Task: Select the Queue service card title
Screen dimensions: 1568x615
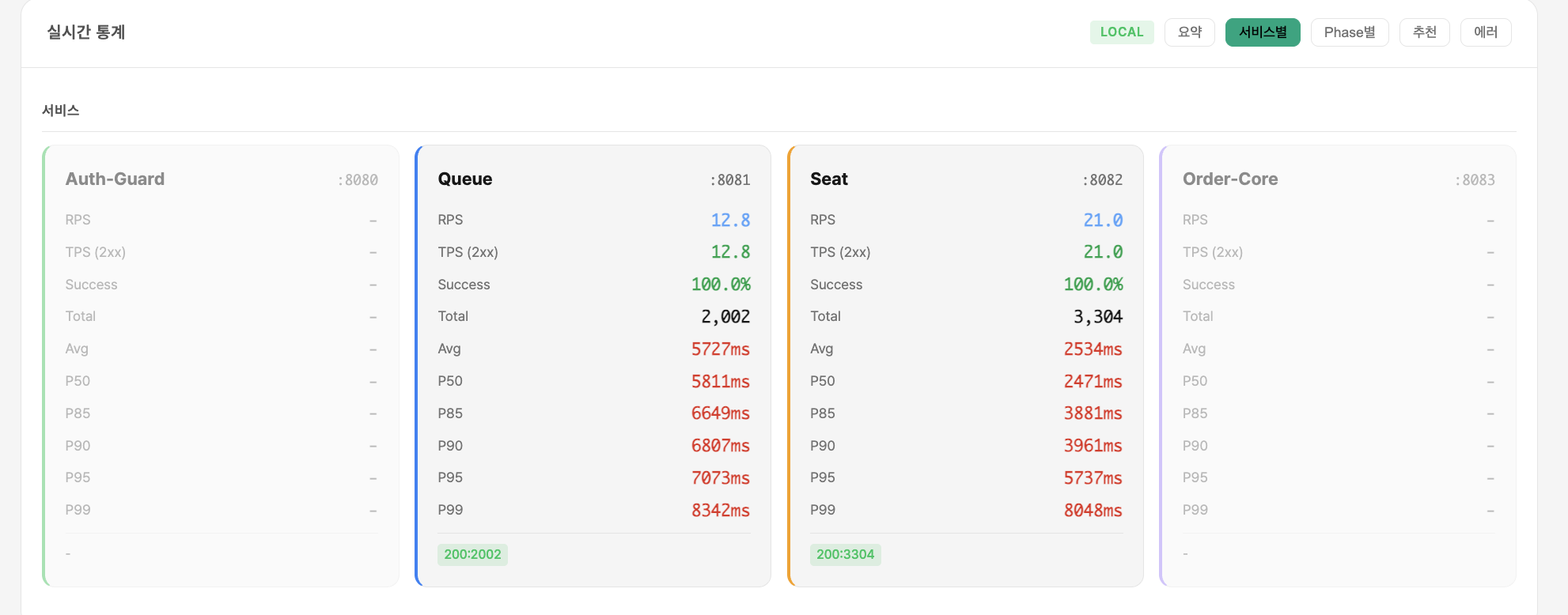Action: [x=464, y=179]
